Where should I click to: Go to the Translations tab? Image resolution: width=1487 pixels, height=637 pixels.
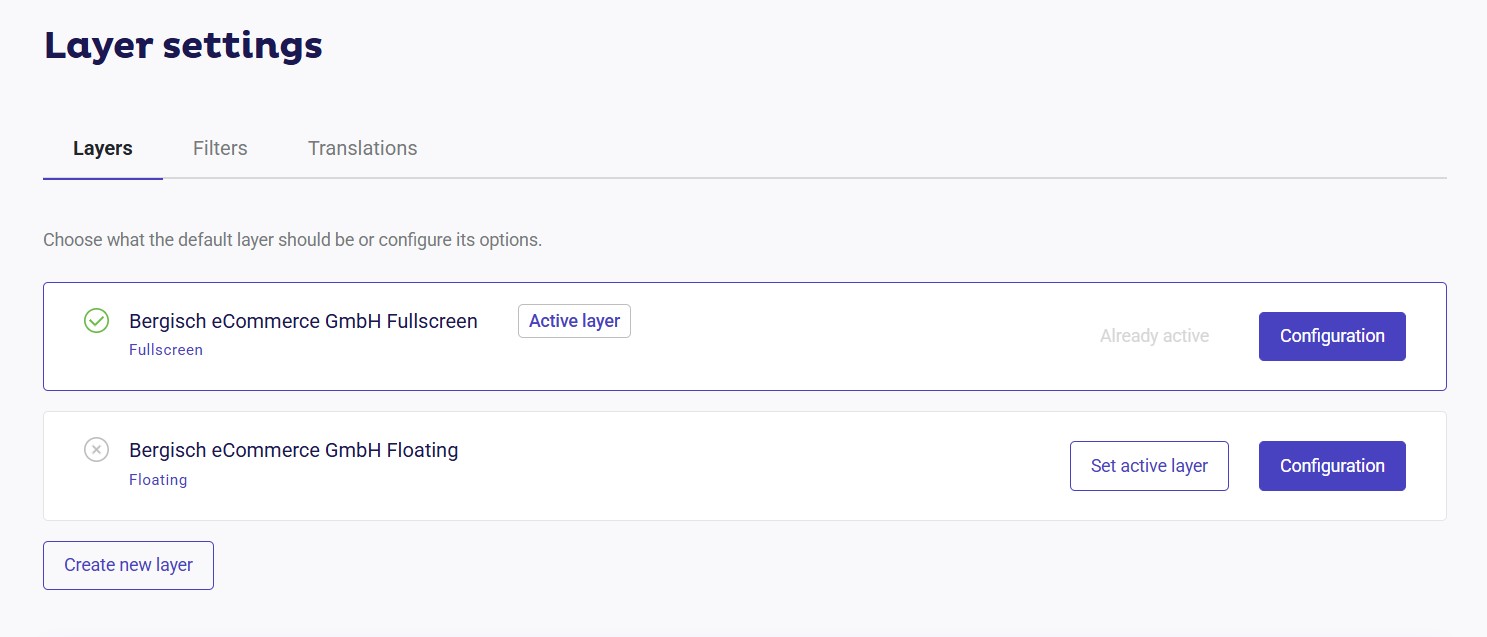pos(362,148)
